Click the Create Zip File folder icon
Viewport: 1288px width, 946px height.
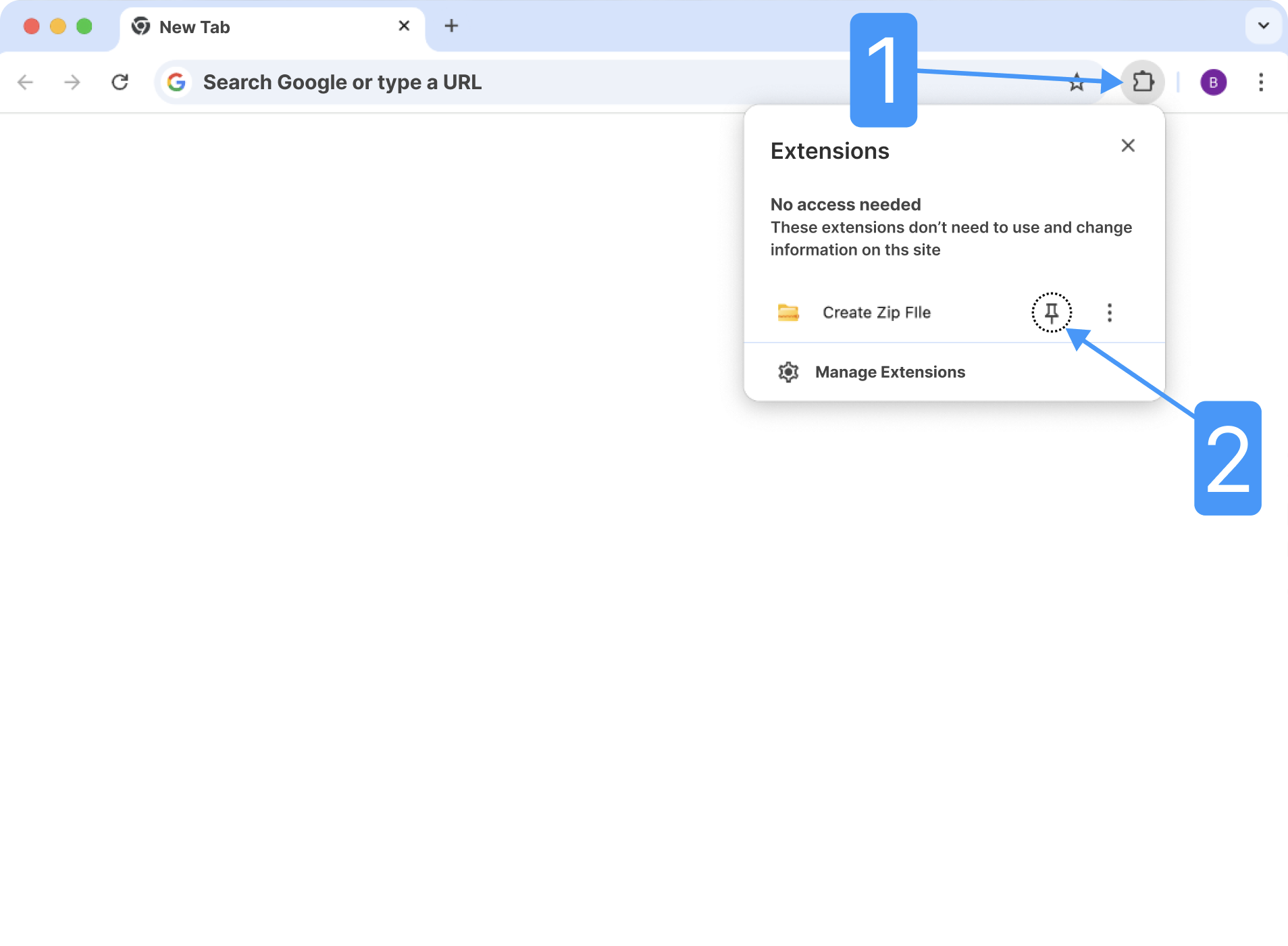point(788,312)
